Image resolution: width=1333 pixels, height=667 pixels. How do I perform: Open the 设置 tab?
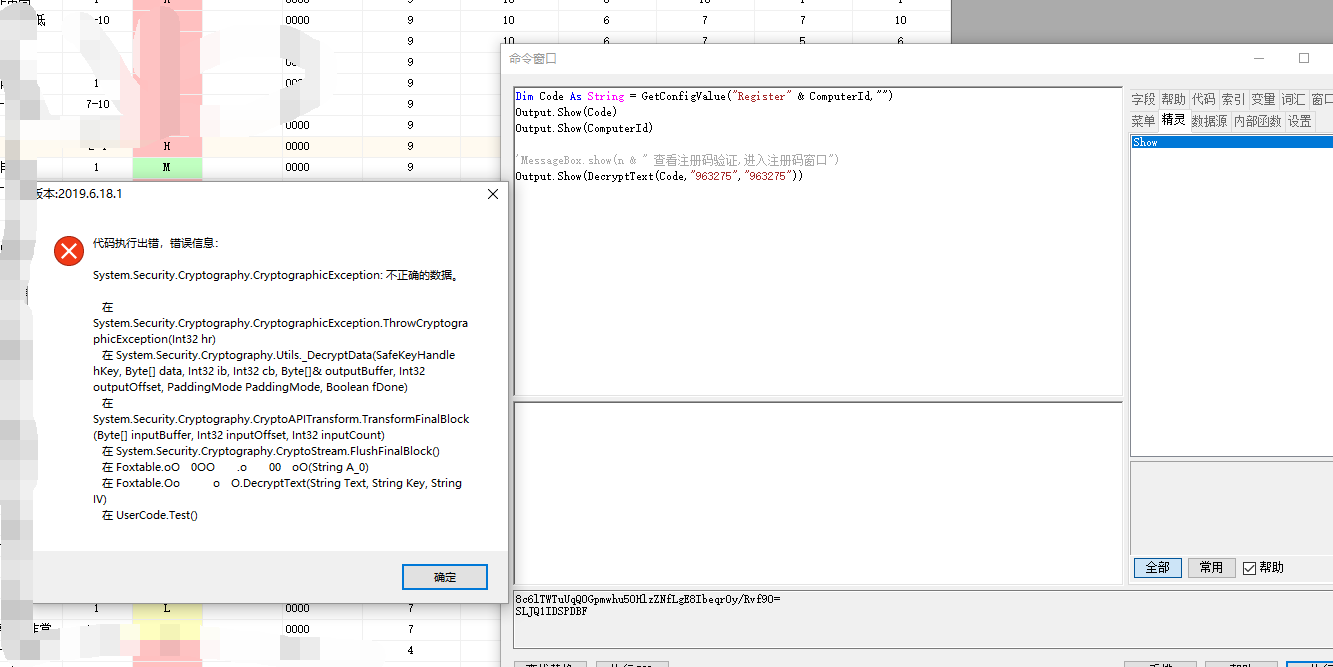click(1299, 121)
